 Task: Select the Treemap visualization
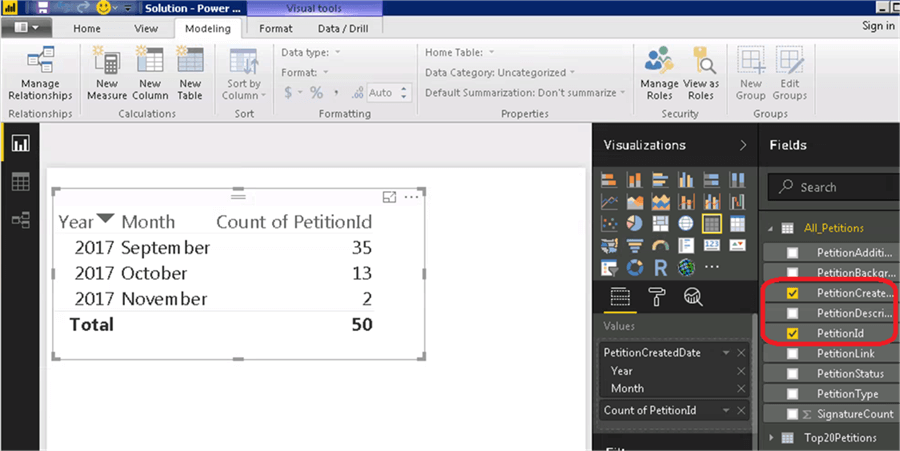tap(660, 224)
